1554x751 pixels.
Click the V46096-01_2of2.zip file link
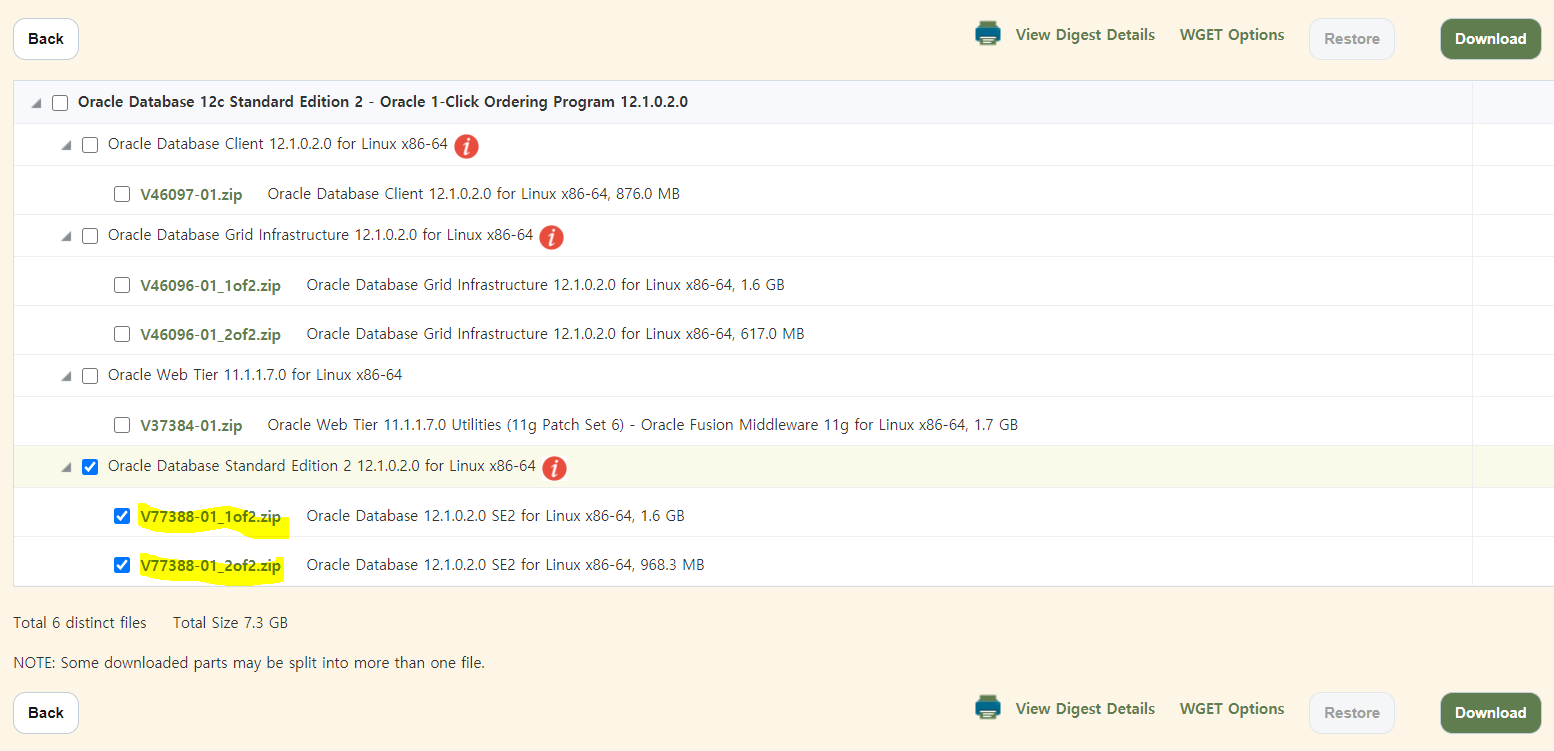210,334
